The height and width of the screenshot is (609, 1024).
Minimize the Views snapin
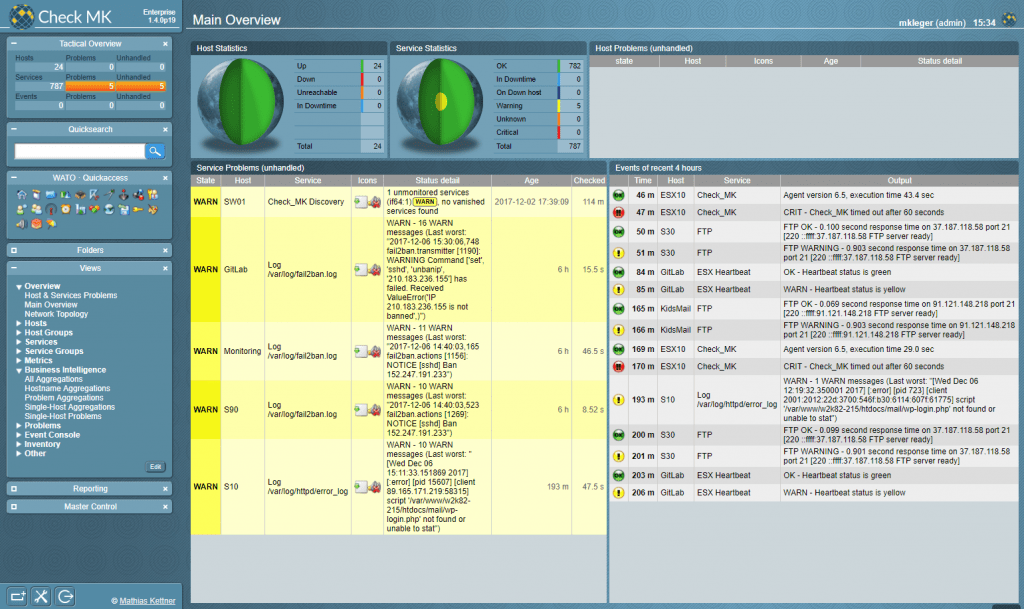click(14, 268)
